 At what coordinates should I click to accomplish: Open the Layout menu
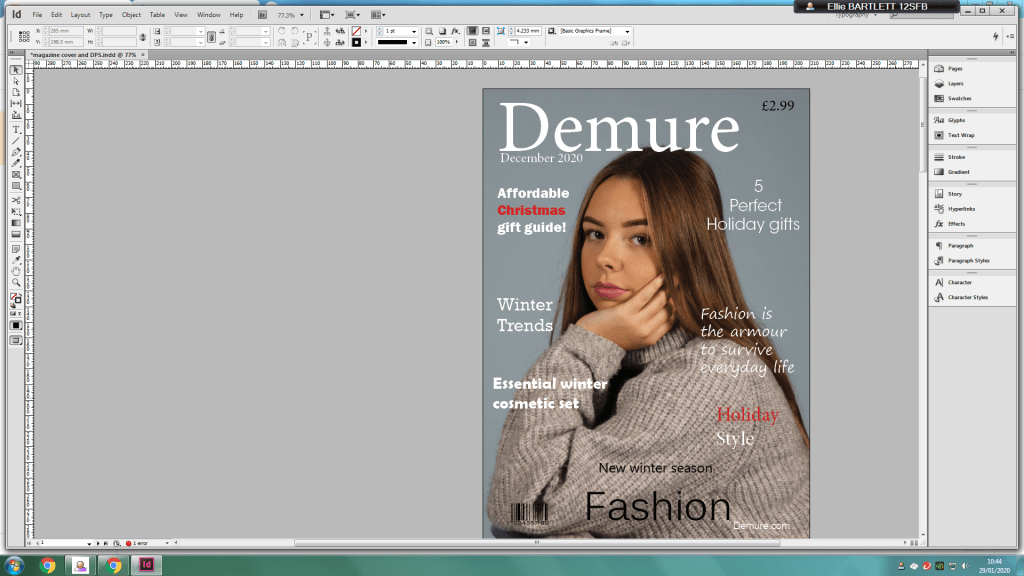[80, 16]
